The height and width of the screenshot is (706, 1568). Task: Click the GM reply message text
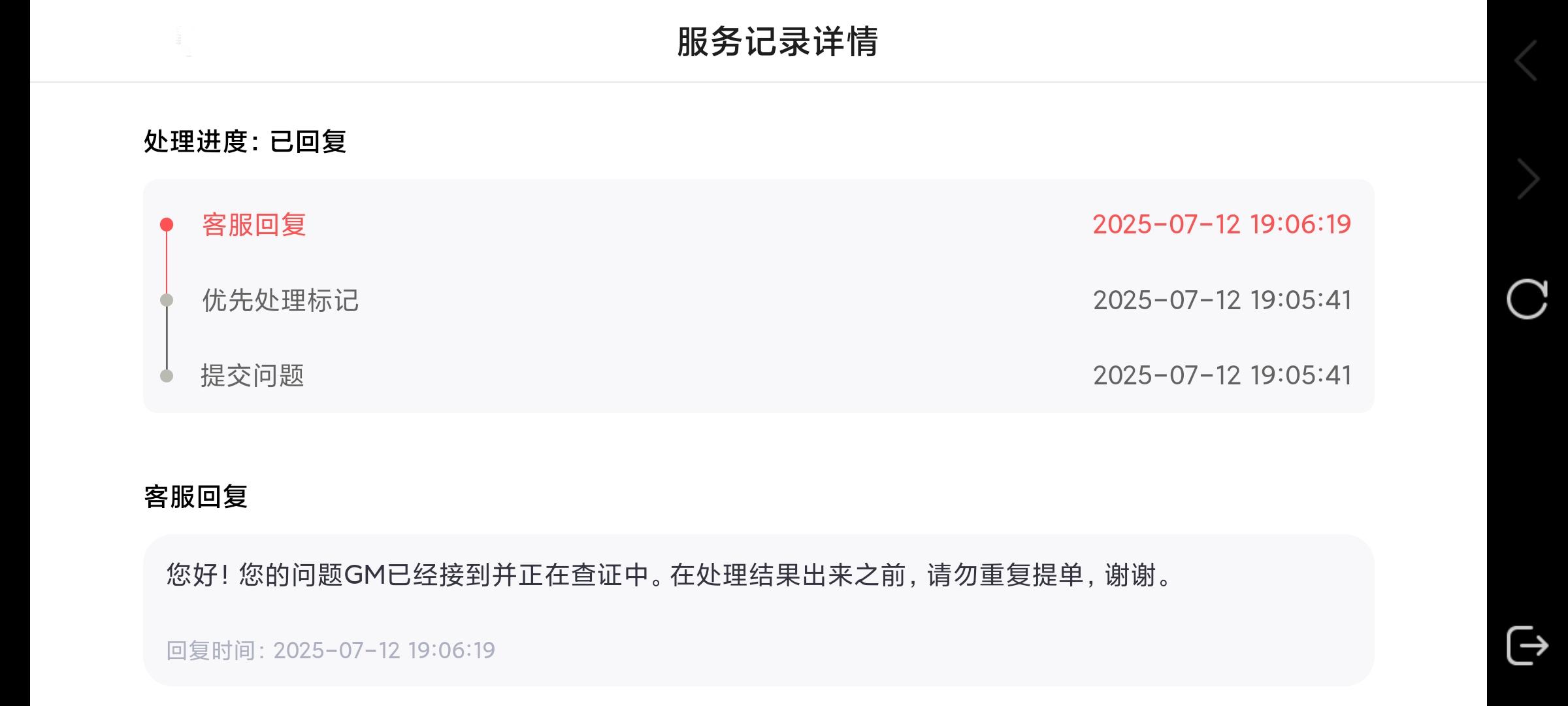point(670,575)
